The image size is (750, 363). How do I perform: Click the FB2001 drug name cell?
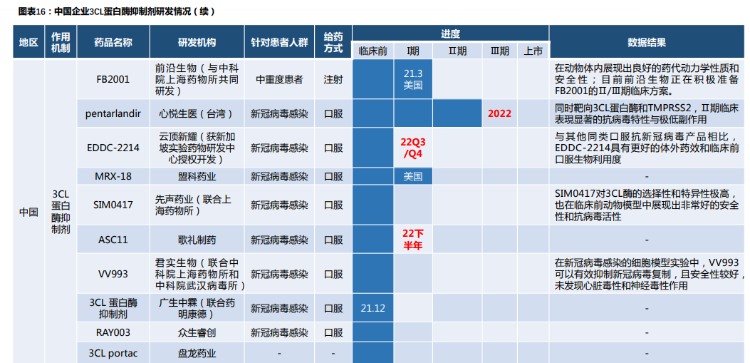(x=113, y=79)
